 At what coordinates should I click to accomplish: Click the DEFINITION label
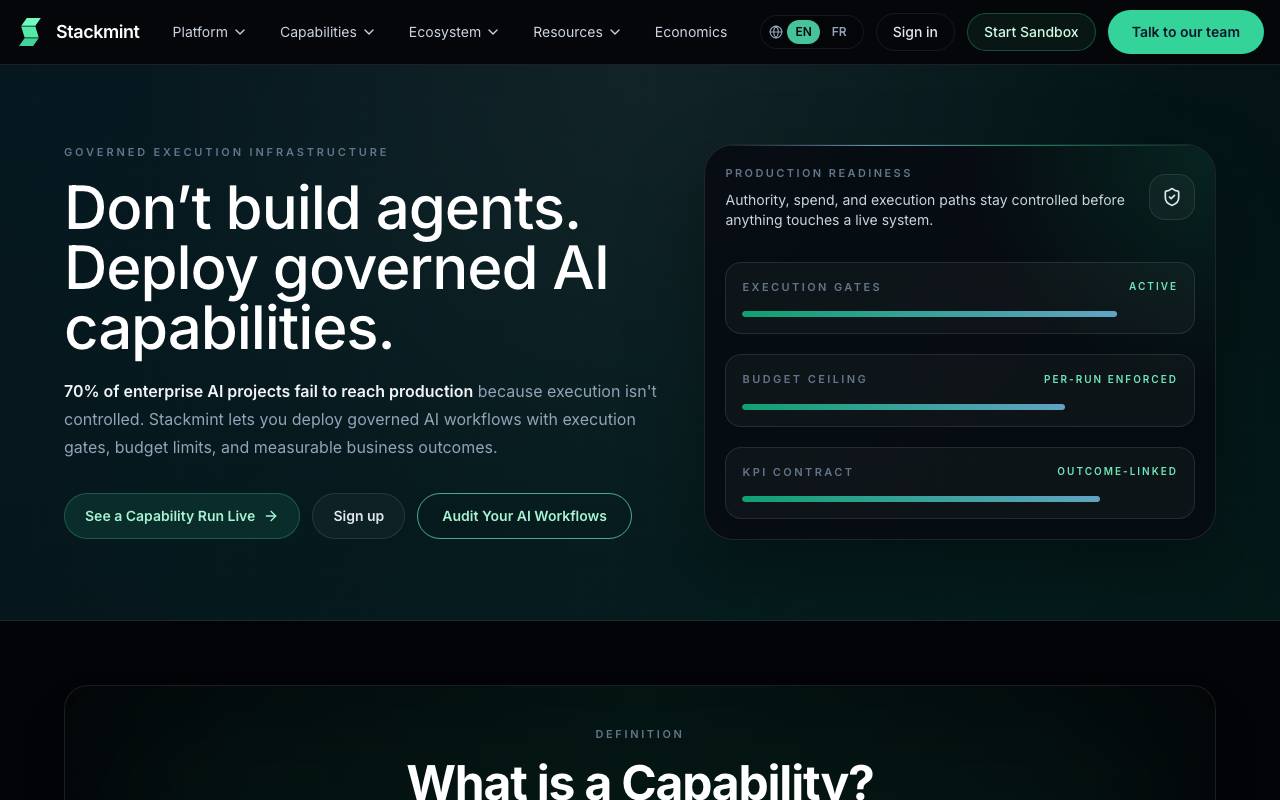pos(639,734)
